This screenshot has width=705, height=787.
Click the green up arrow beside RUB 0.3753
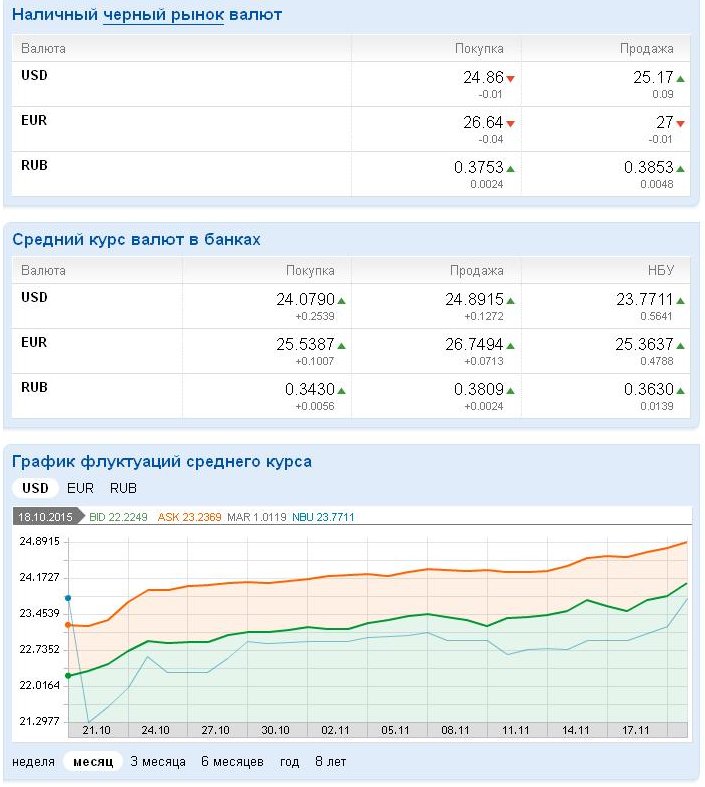point(510,168)
